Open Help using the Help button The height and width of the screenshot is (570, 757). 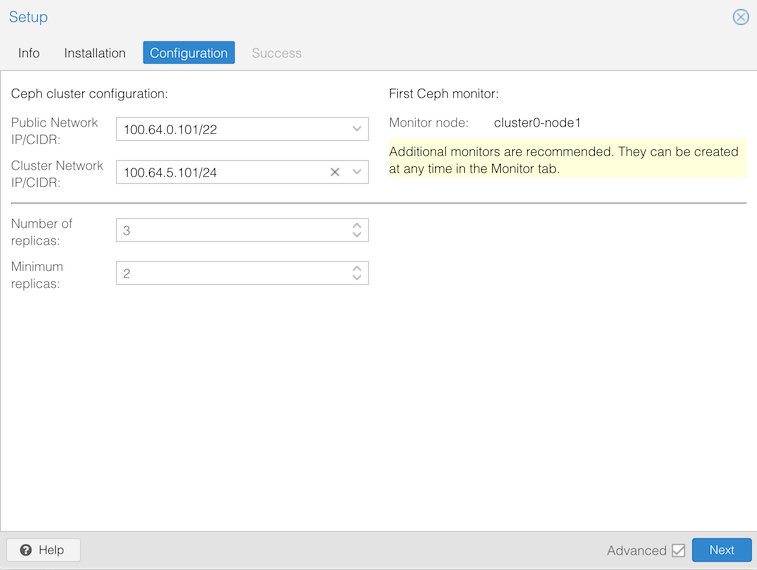[43, 550]
